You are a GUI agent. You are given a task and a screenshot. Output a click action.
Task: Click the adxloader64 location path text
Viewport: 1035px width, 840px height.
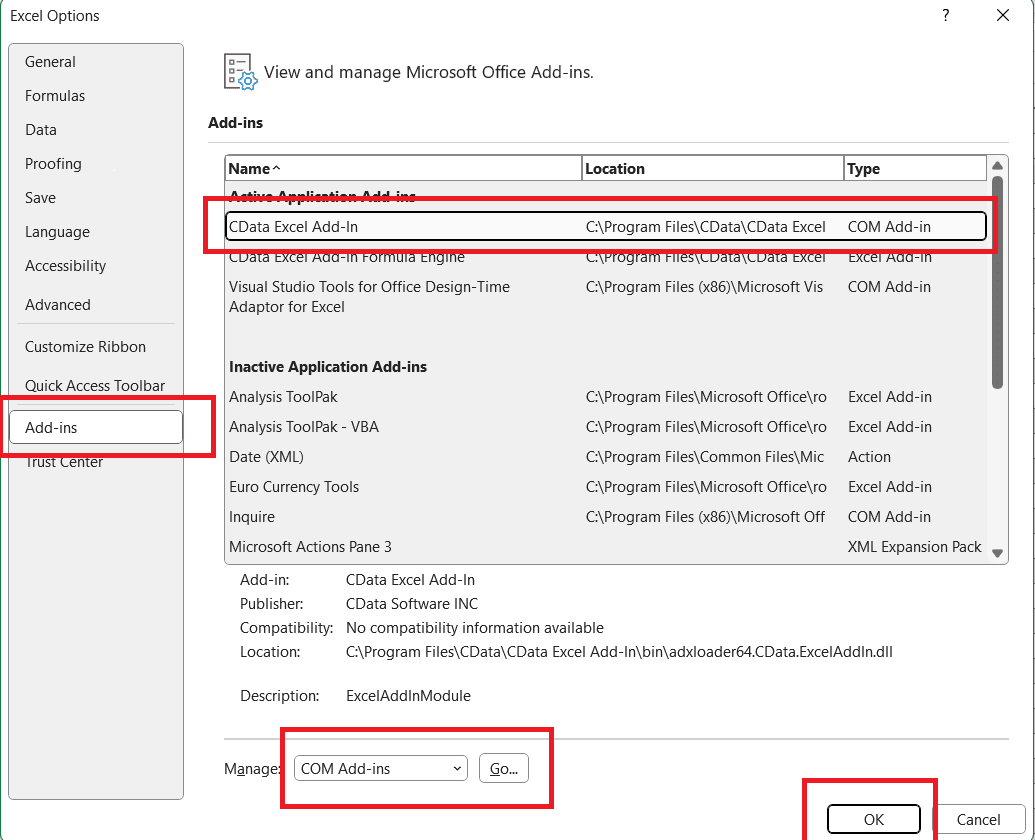tap(619, 652)
